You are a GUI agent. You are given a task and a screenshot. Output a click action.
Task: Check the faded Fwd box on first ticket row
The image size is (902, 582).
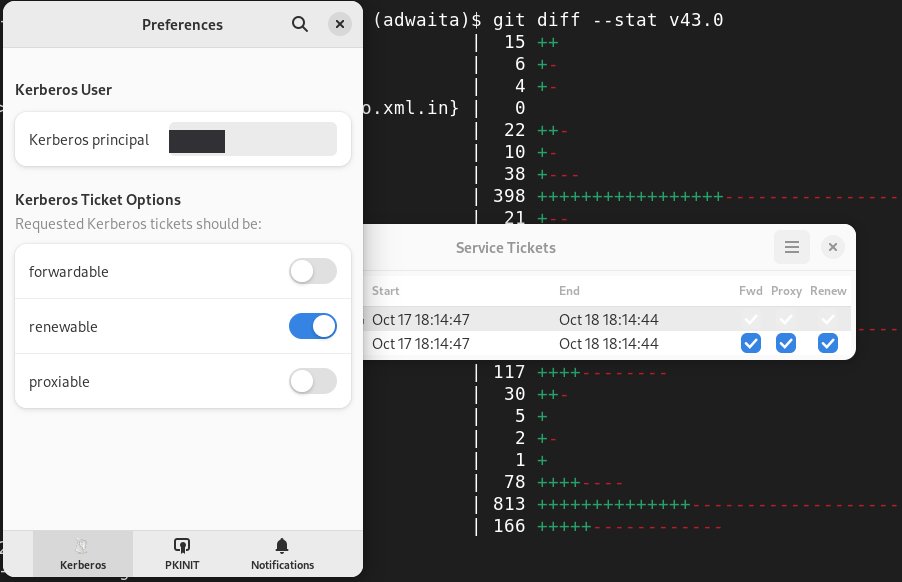[751, 317]
